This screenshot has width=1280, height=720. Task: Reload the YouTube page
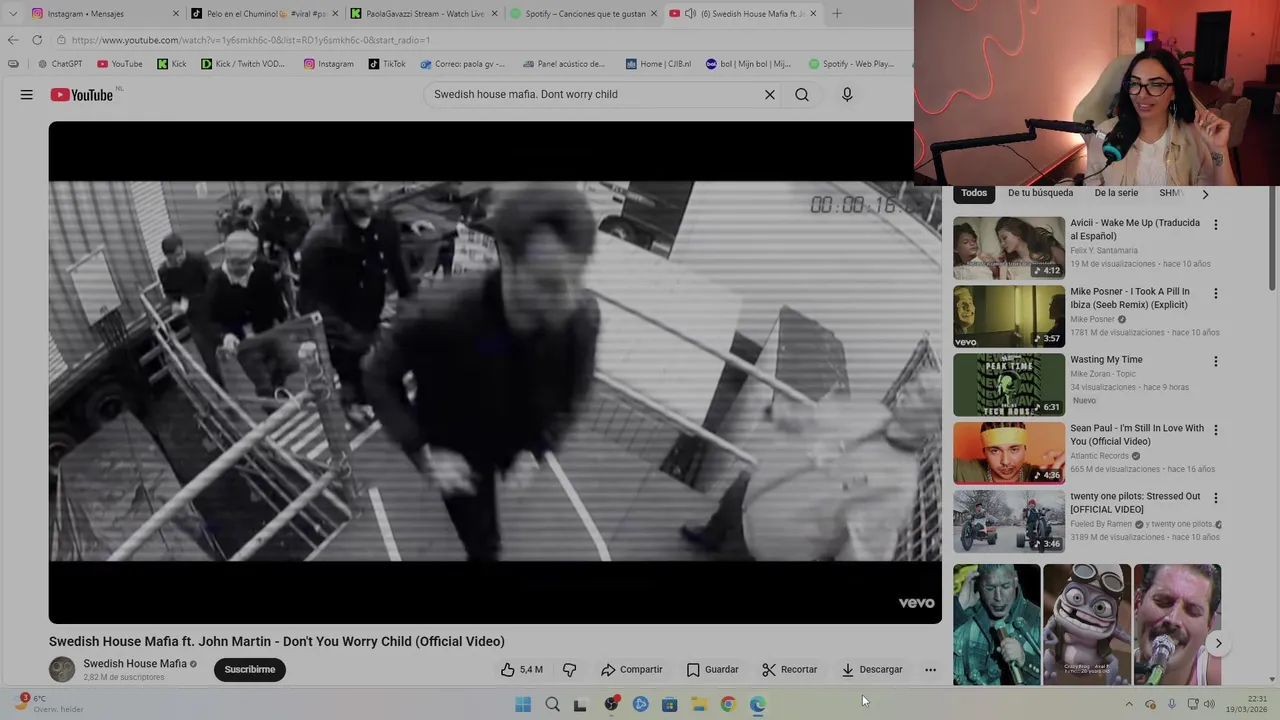[x=37, y=40]
